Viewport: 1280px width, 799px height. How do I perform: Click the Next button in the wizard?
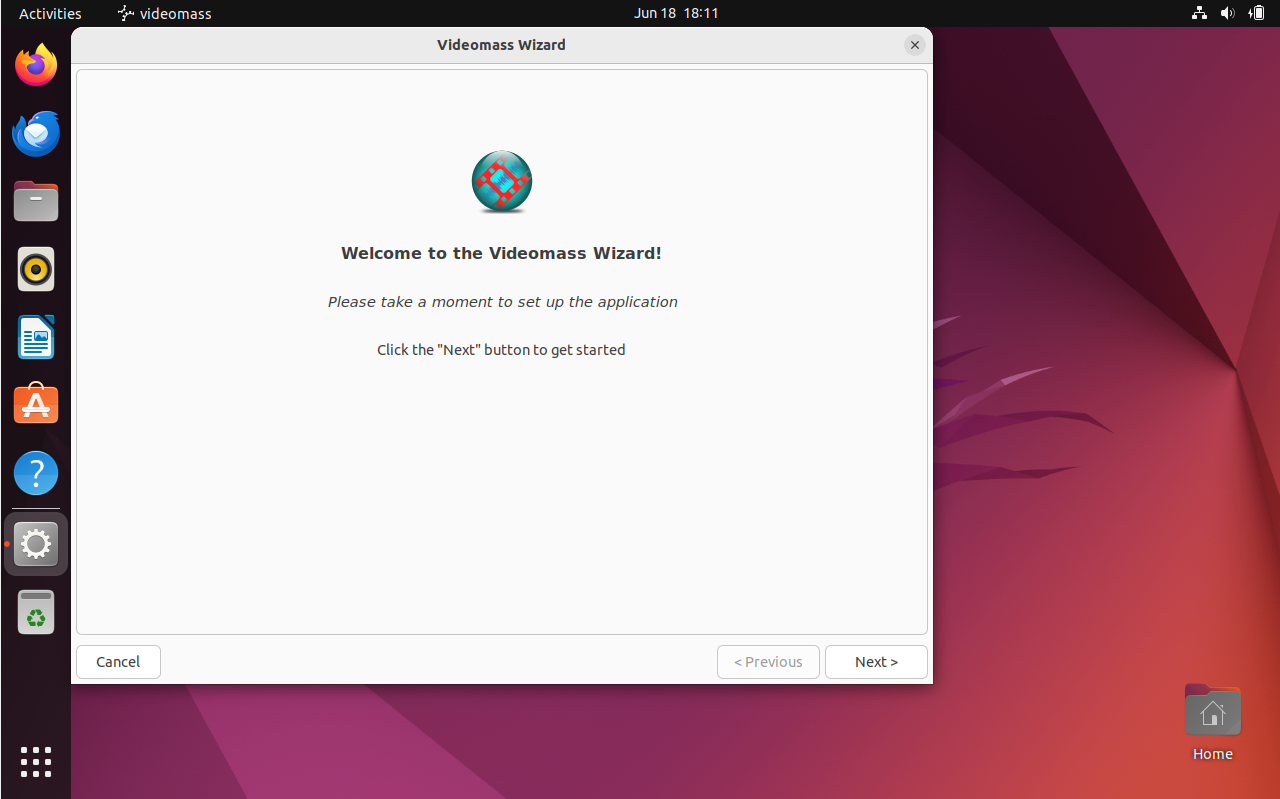tap(876, 662)
